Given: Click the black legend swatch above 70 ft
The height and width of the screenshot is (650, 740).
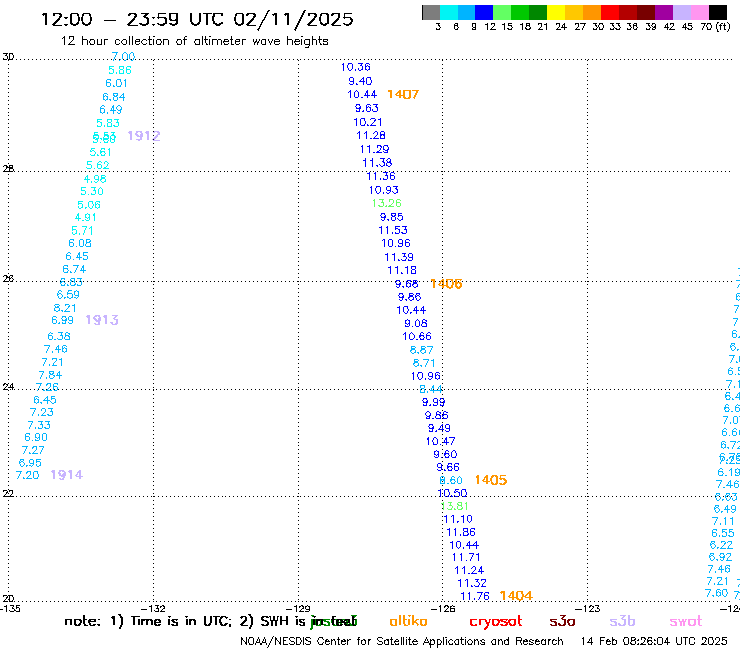Looking at the screenshot, I should click(x=718, y=12).
